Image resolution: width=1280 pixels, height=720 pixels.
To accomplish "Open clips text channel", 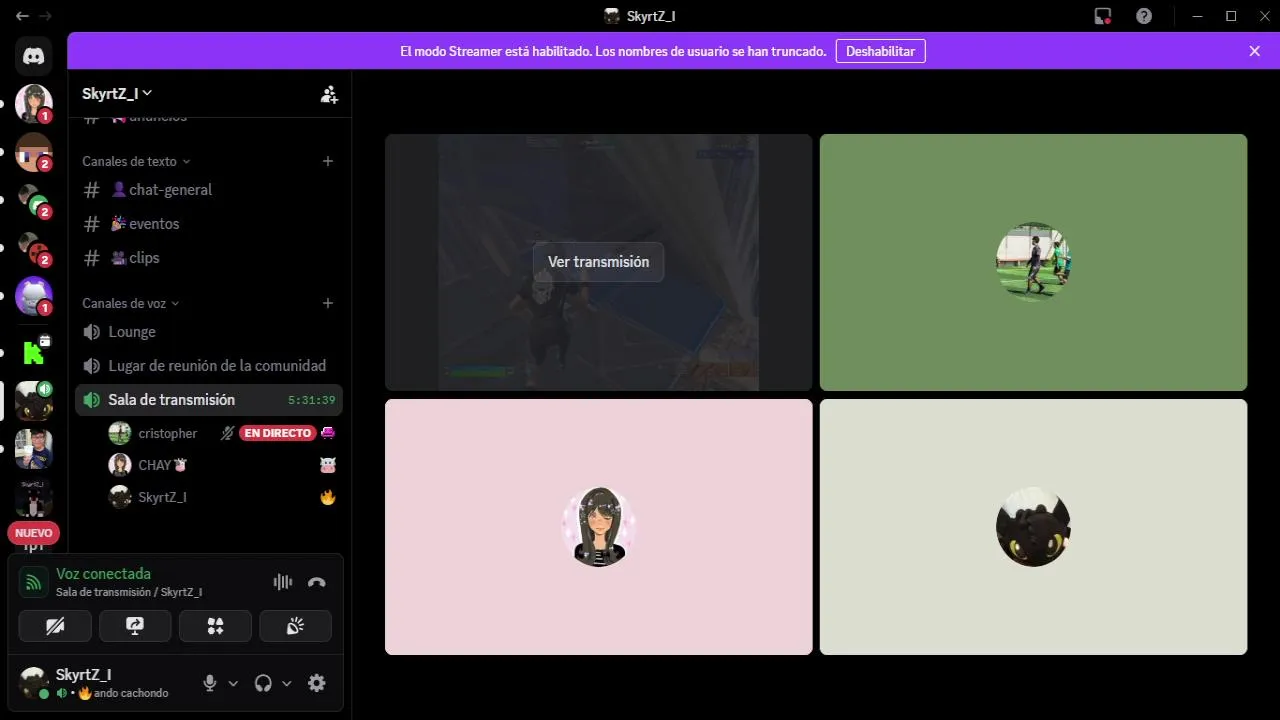I will click(x=209, y=258).
